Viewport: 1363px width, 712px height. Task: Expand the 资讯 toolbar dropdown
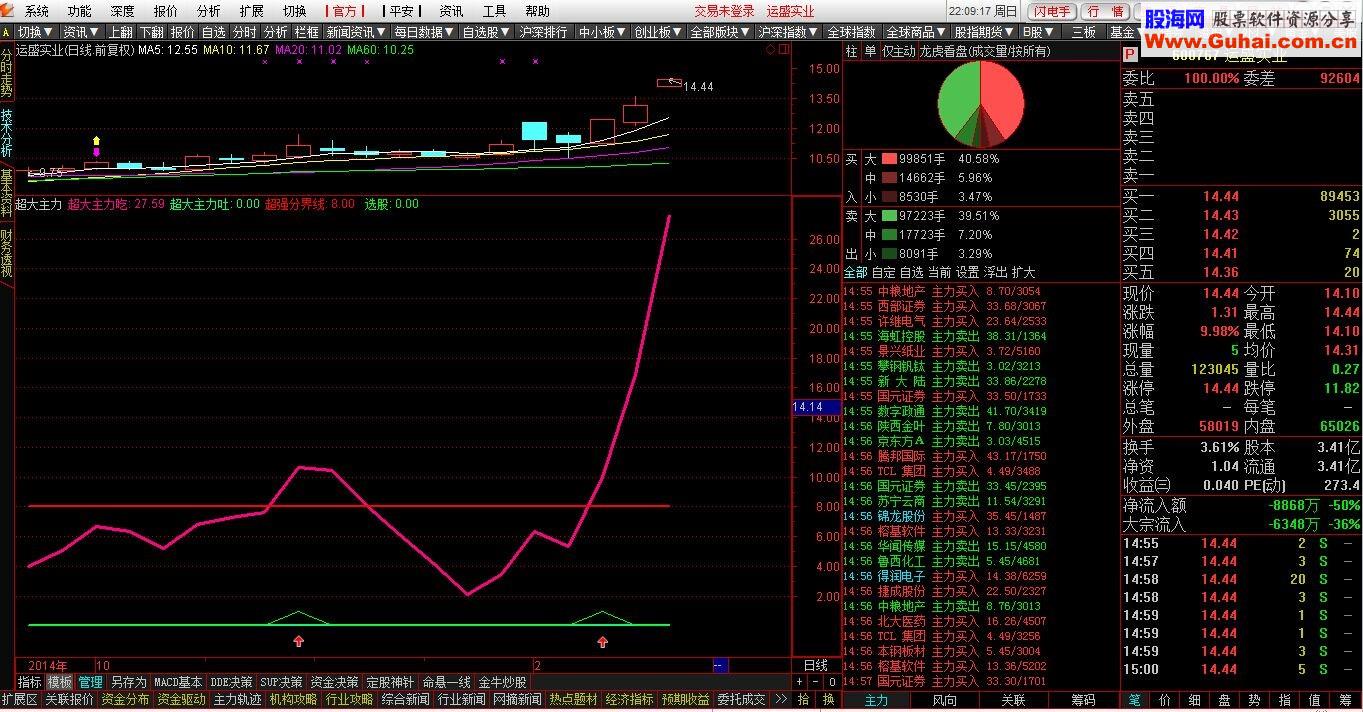click(81, 32)
